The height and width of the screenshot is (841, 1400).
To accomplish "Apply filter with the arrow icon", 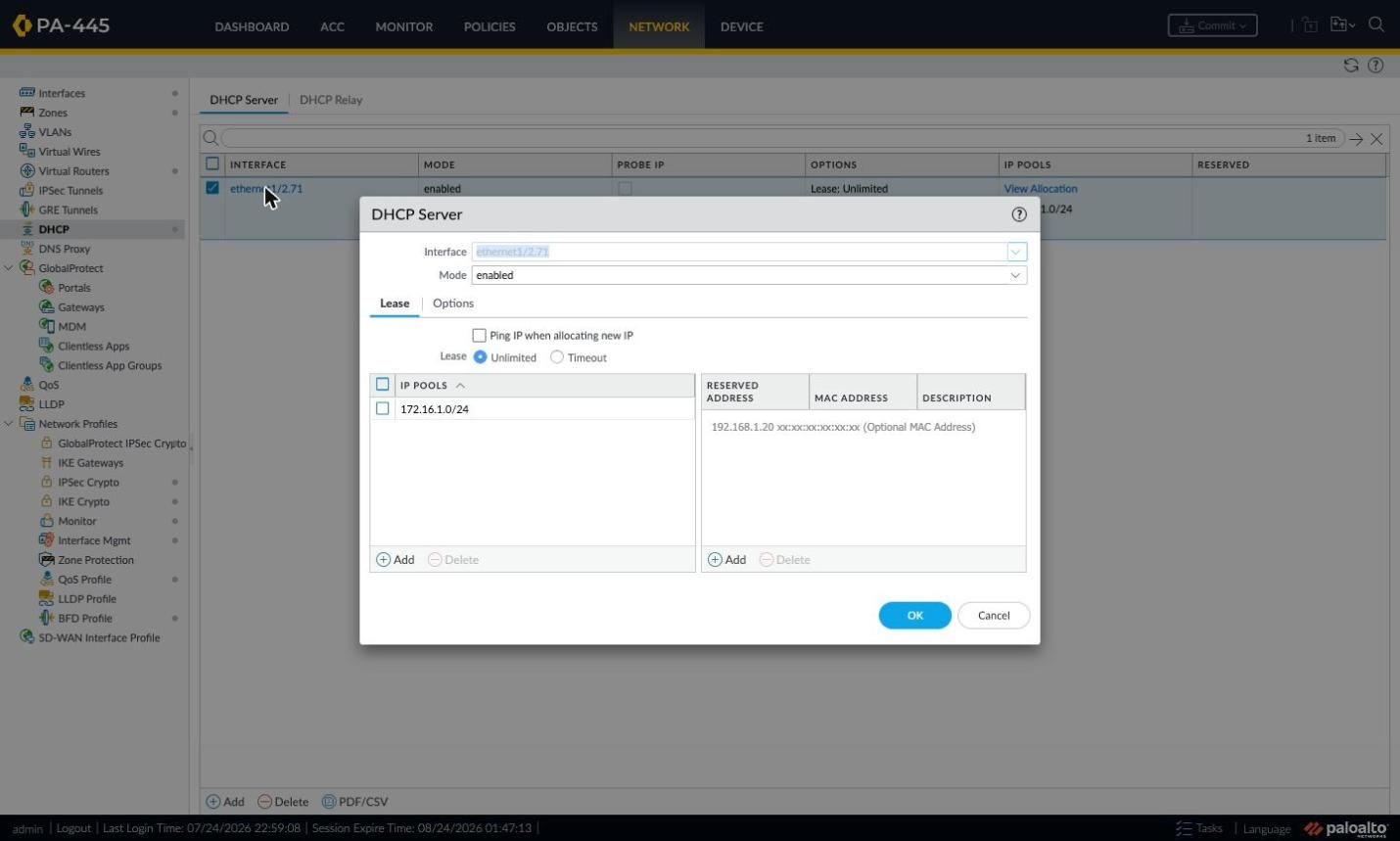I will click(x=1356, y=139).
